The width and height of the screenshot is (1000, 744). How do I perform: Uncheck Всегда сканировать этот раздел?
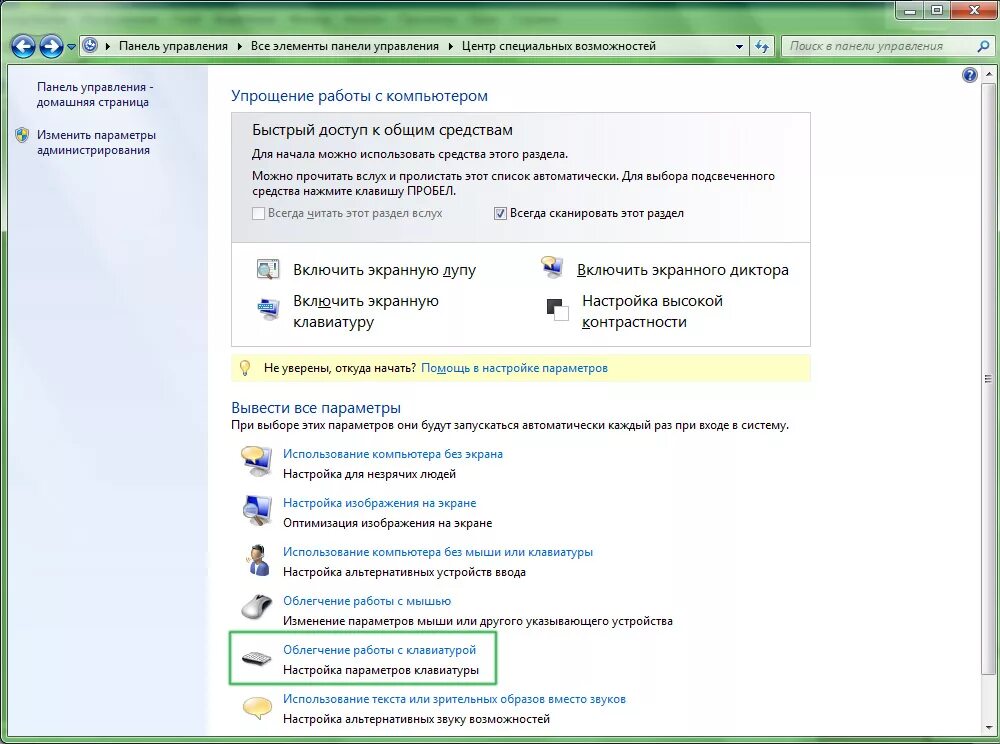click(x=501, y=214)
